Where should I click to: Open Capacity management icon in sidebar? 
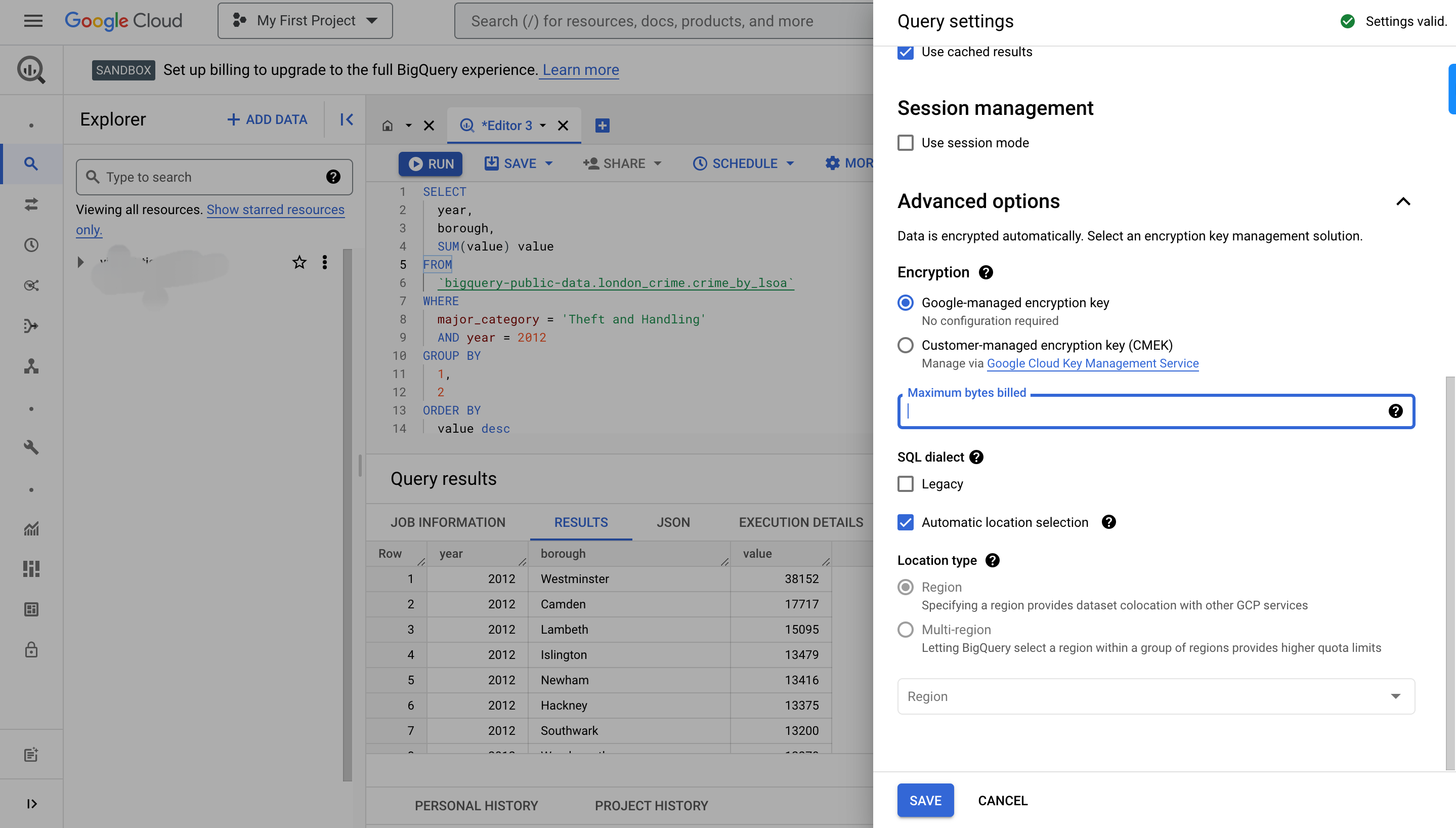tap(31, 569)
